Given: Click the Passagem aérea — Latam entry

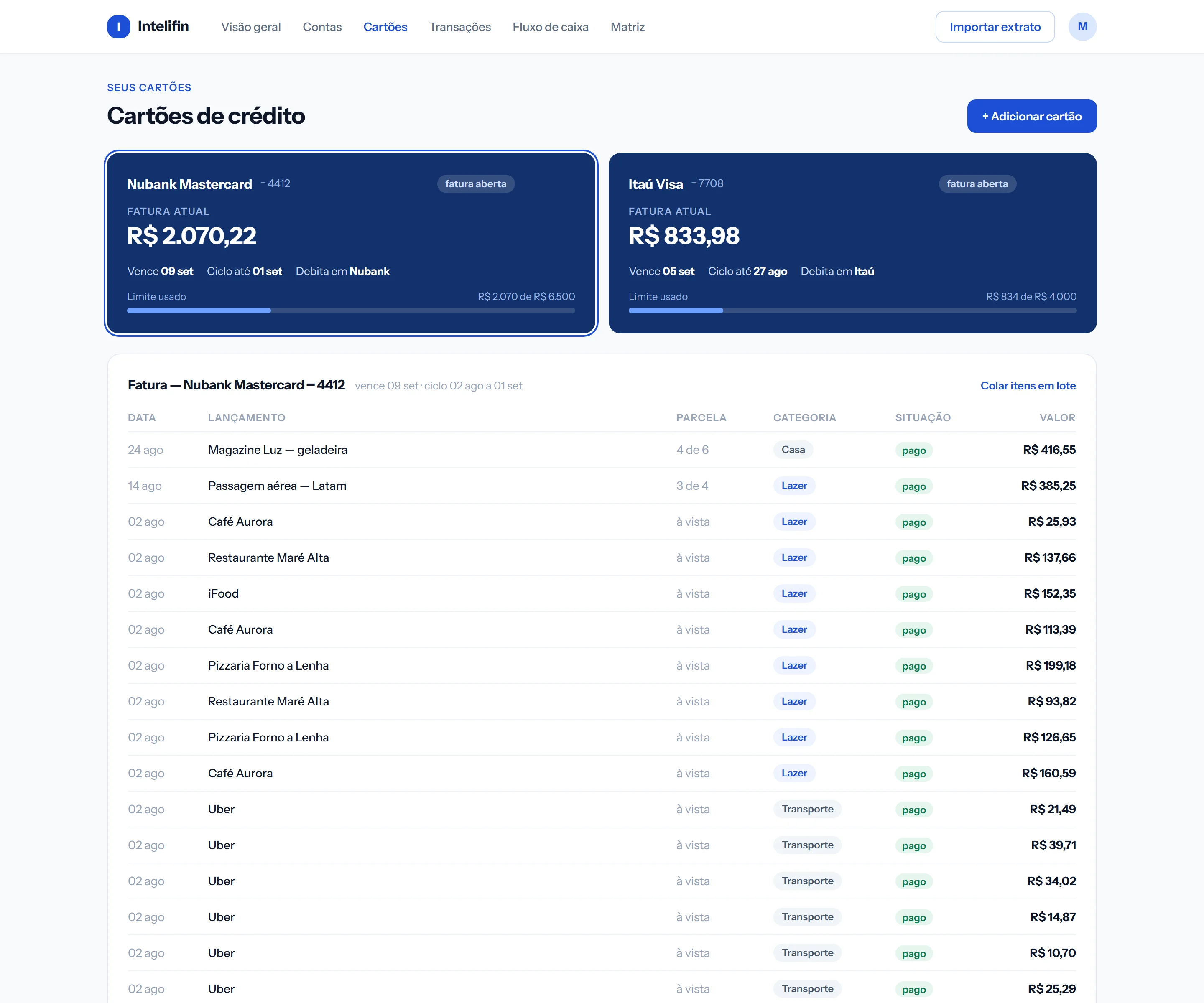Looking at the screenshot, I should (277, 486).
